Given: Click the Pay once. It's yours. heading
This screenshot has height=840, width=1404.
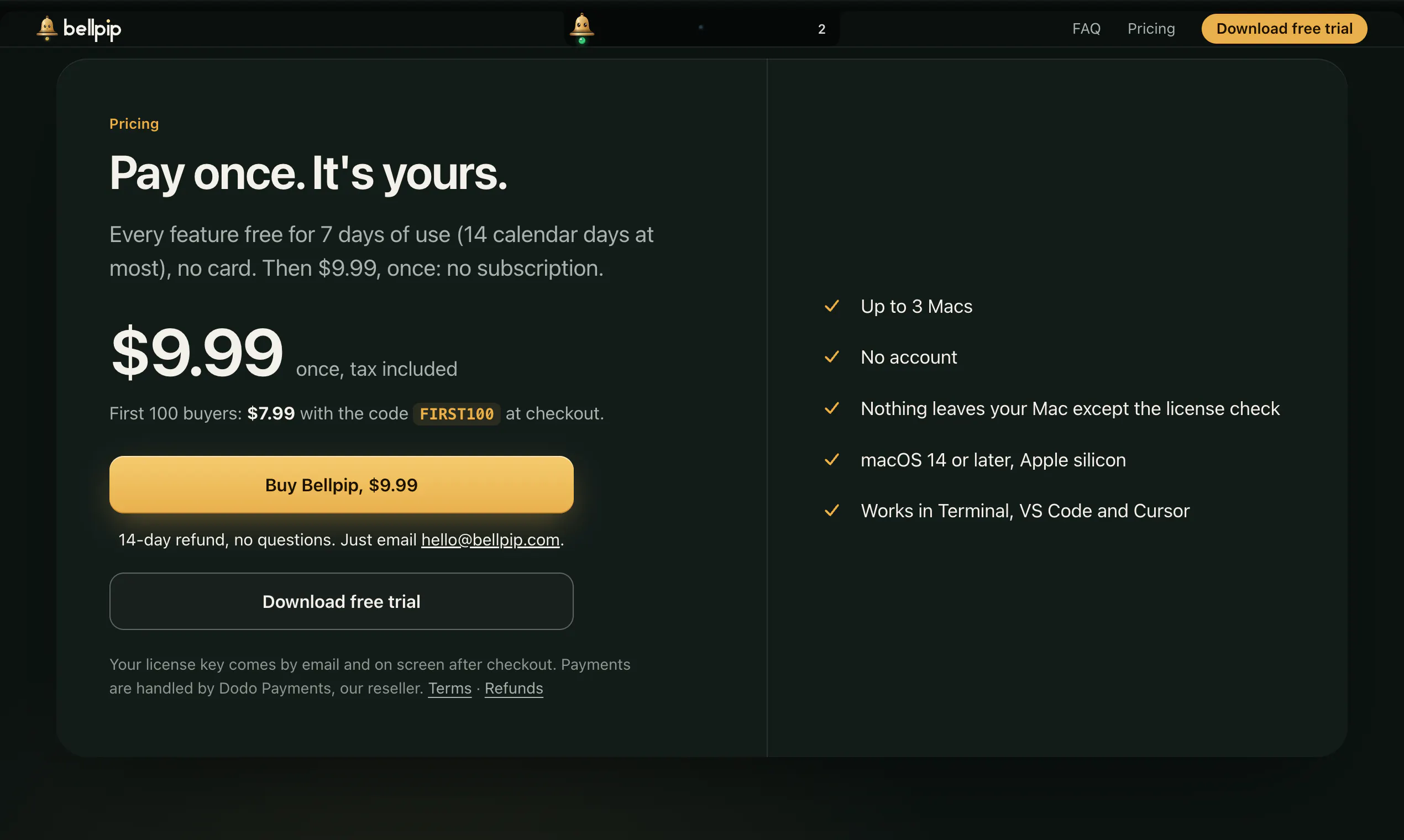Looking at the screenshot, I should click(x=308, y=173).
